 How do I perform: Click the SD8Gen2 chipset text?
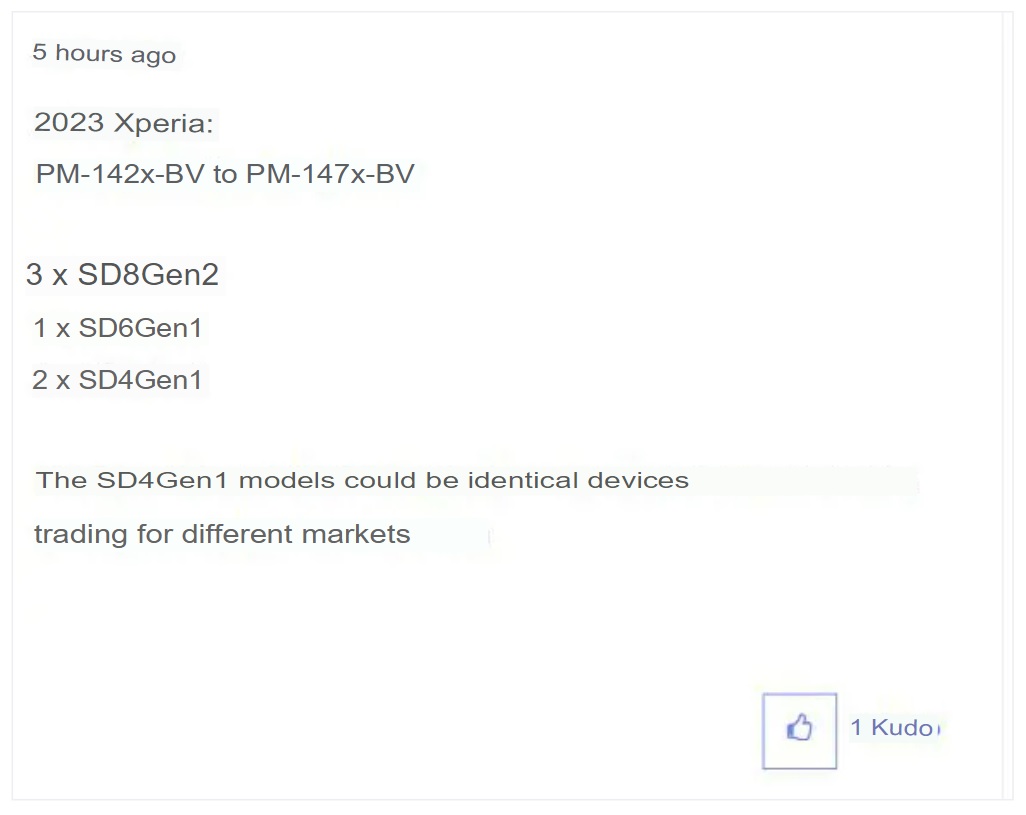(149, 274)
